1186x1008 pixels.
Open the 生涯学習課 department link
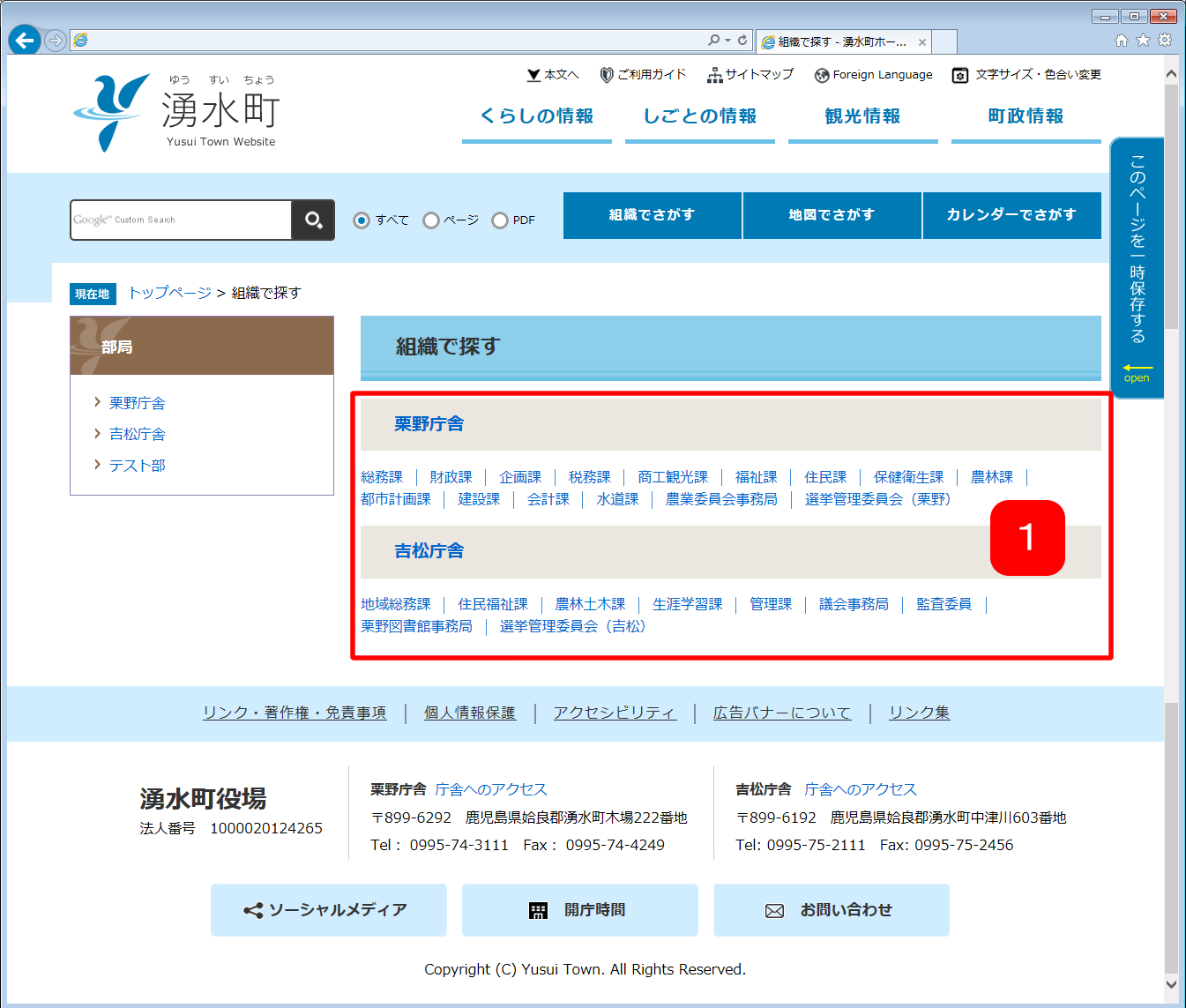pyautogui.click(x=688, y=604)
